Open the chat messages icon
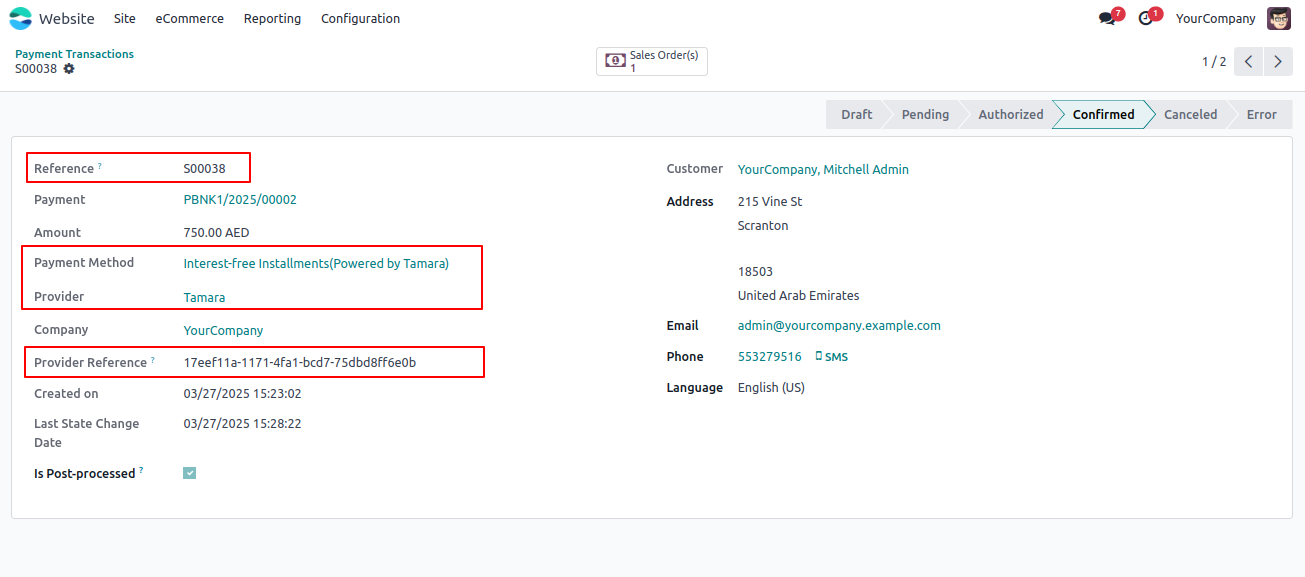Image resolution: width=1305 pixels, height=577 pixels. point(1107,18)
